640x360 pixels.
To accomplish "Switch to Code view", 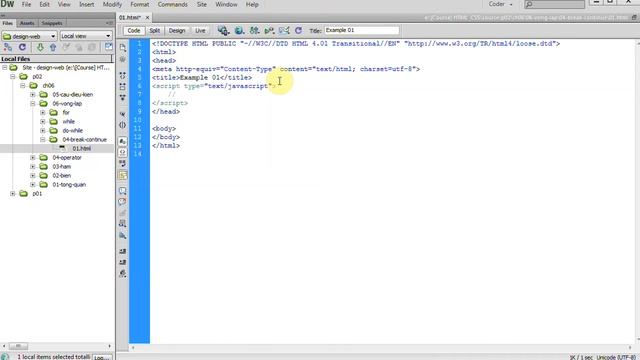I will (133, 31).
